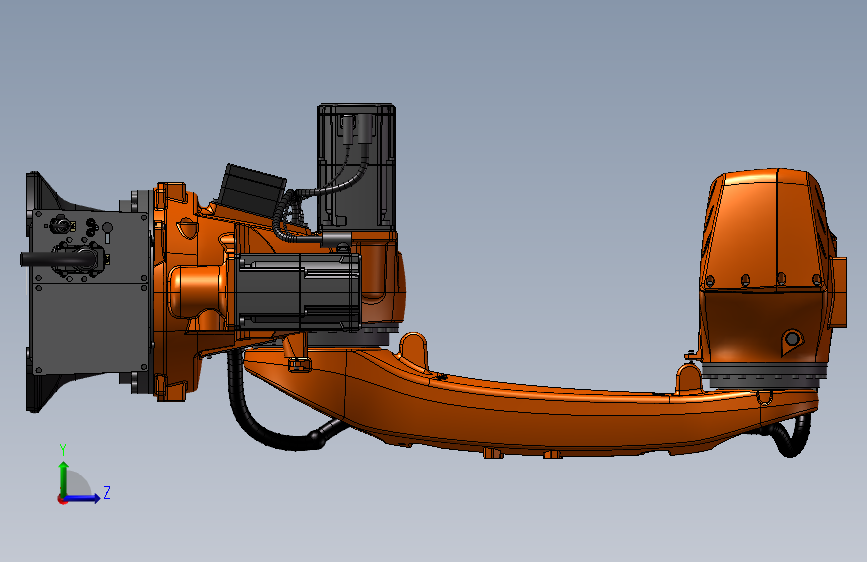
Task: Select the gray connector panel on base
Action: pos(91,292)
